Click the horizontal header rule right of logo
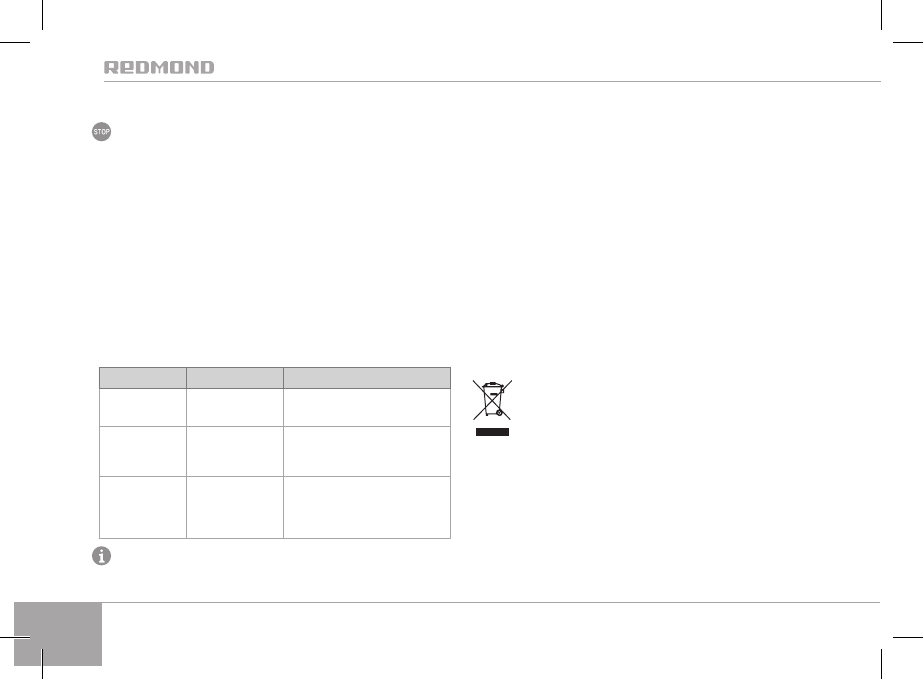Viewport: 923px width, 679px height. coord(550,81)
